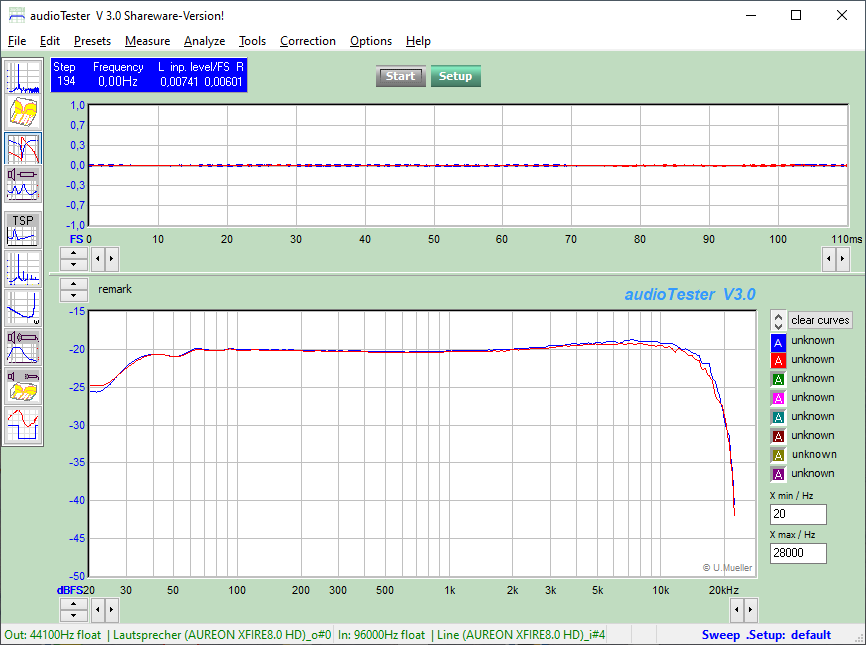This screenshot has height=645, width=866.
Task: Click the clear curves button
Action: [819, 320]
